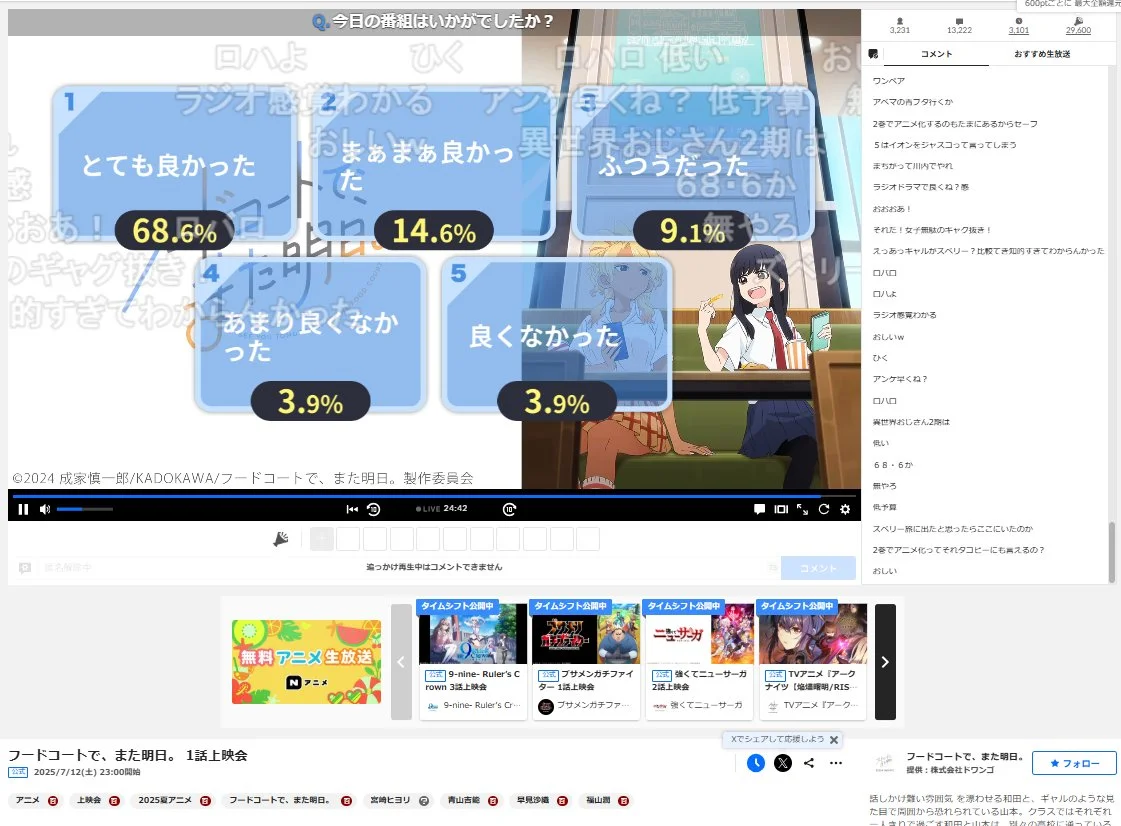Open the アニメ tag

point(28,800)
